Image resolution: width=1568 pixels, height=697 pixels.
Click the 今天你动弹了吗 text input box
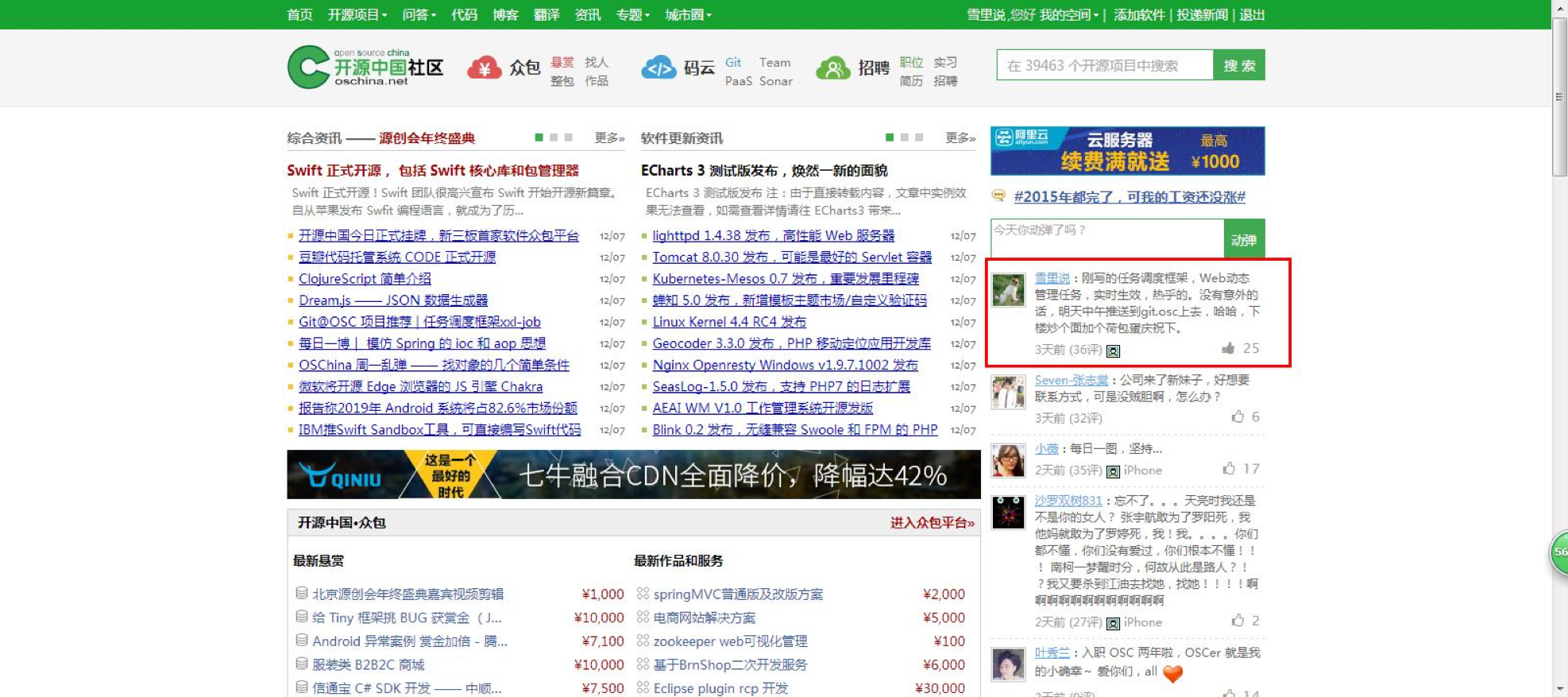pyautogui.click(x=1106, y=238)
